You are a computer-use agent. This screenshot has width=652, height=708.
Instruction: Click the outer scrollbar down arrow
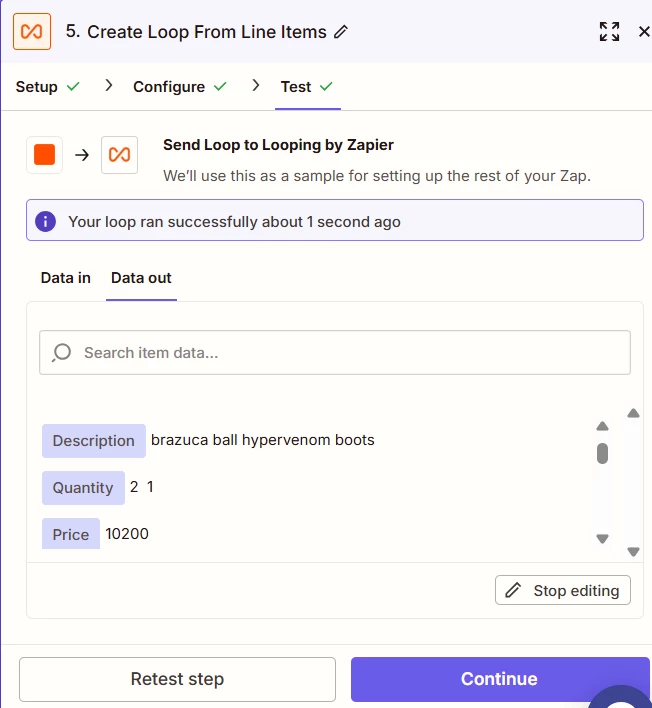[x=633, y=551]
